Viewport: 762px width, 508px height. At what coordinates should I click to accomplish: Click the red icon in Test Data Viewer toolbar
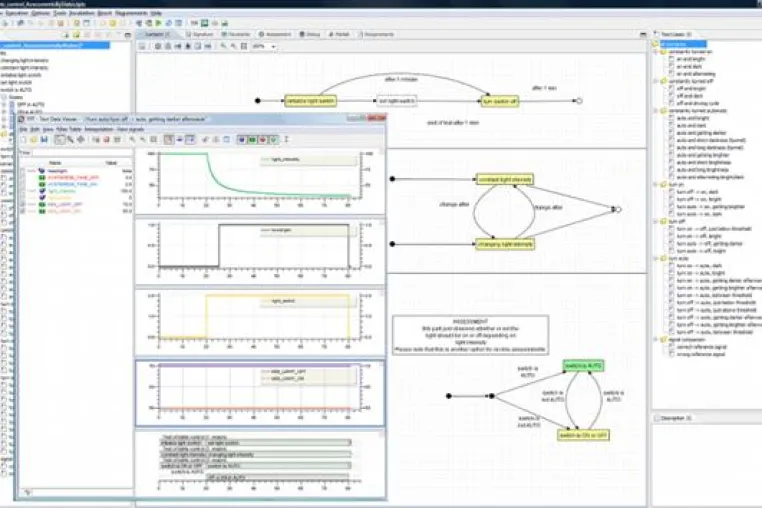(x=262, y=140)
